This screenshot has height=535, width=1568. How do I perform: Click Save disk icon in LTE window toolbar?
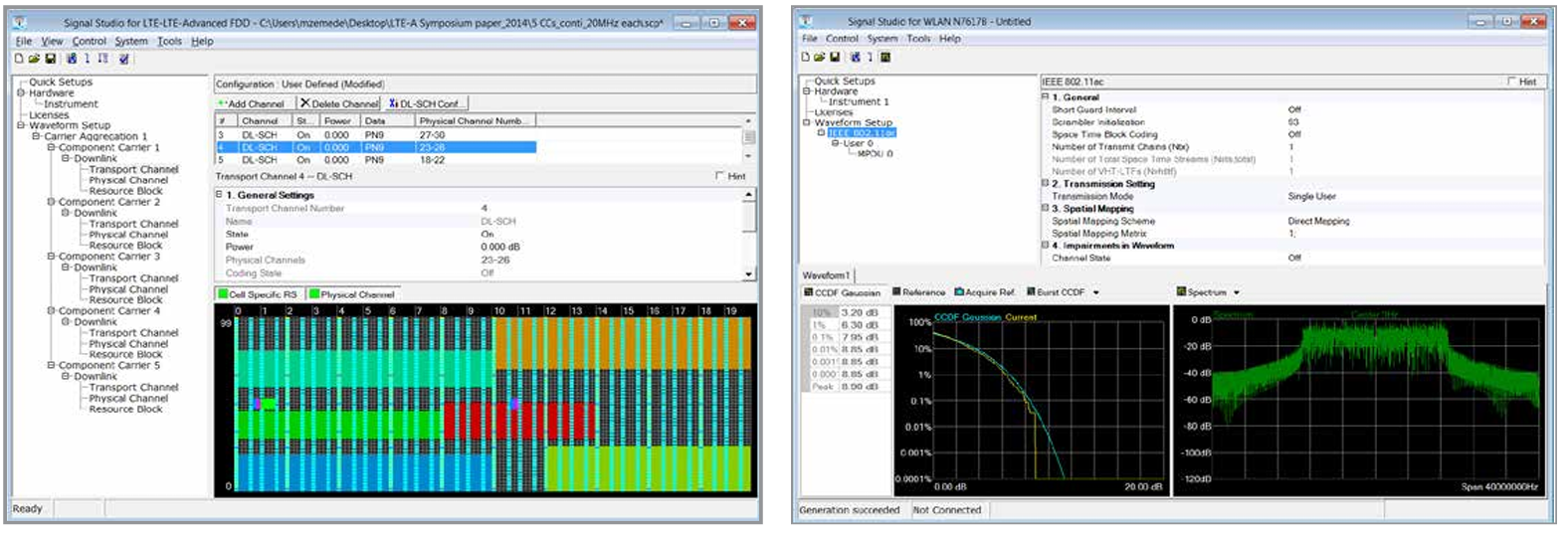50,60
